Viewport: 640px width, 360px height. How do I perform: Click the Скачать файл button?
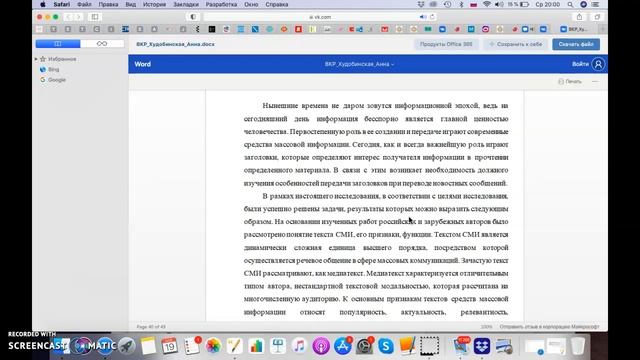tap(576, 44)
